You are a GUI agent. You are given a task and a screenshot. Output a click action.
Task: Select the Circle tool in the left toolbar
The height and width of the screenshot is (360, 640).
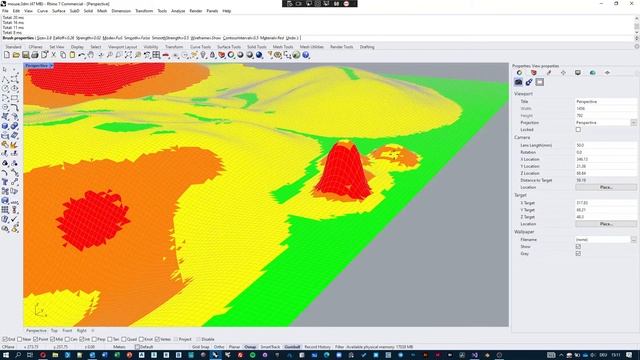tap(5, 89)
